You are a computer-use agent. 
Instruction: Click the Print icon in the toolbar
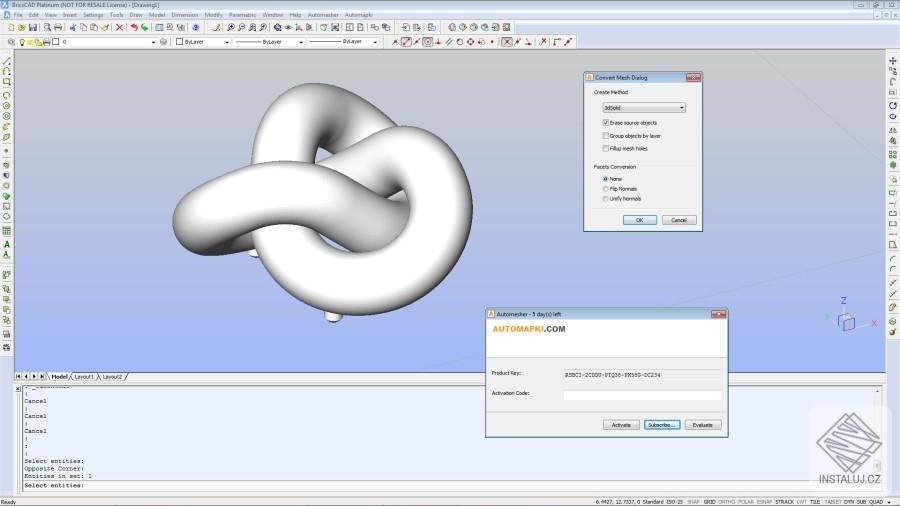click(58, 27)
